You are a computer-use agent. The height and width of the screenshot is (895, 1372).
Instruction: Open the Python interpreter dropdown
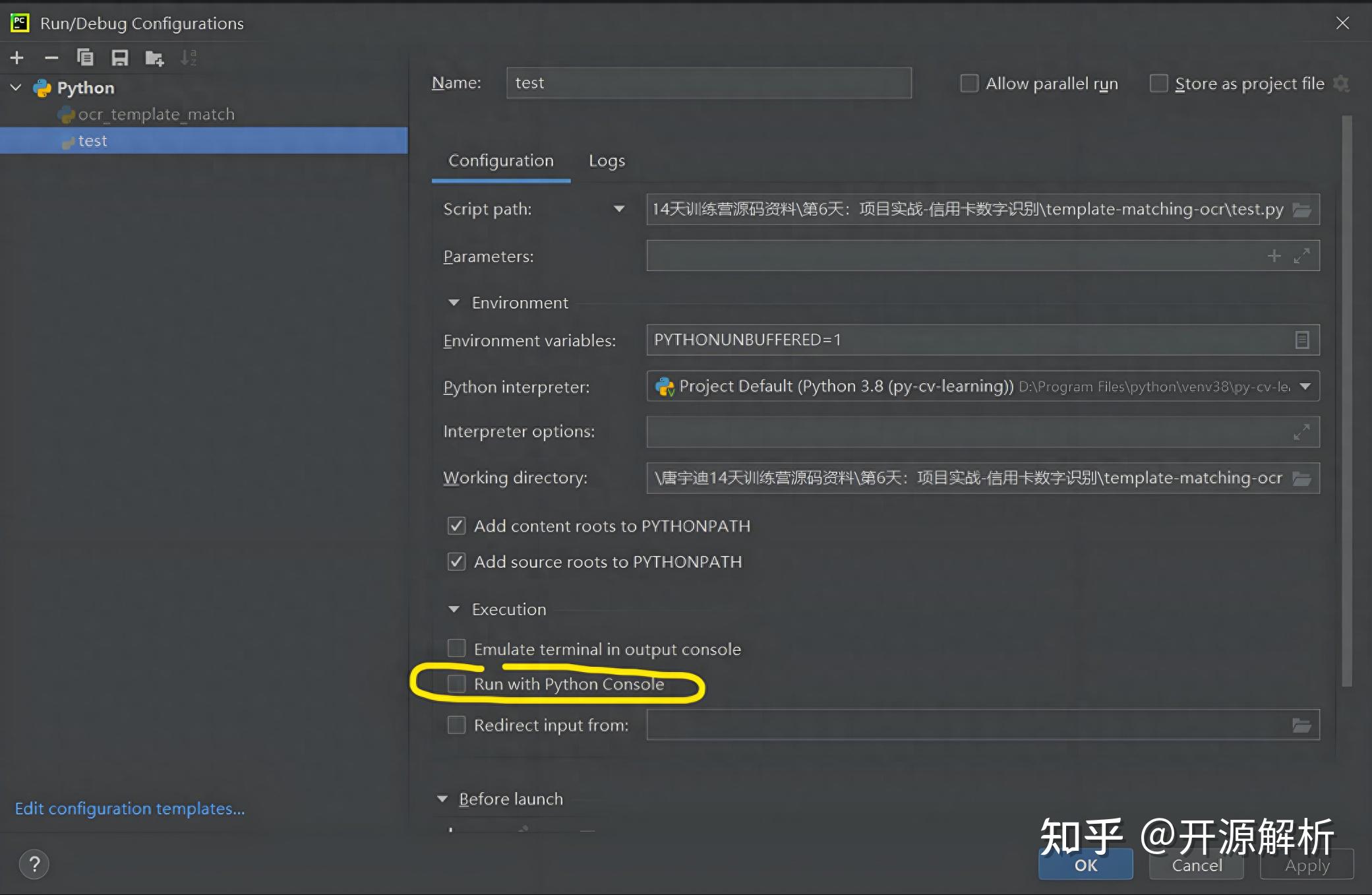pos(1303,386)
